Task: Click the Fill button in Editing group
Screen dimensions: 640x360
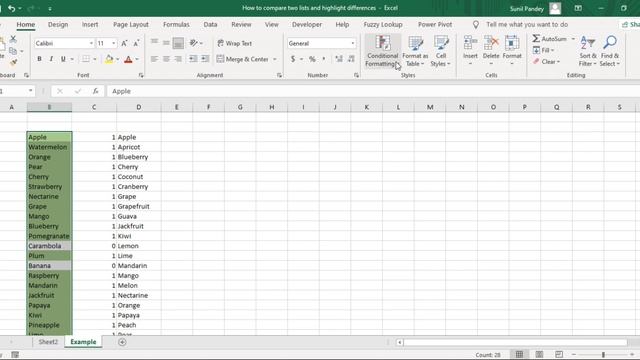Action: click(x=544, y=50)
